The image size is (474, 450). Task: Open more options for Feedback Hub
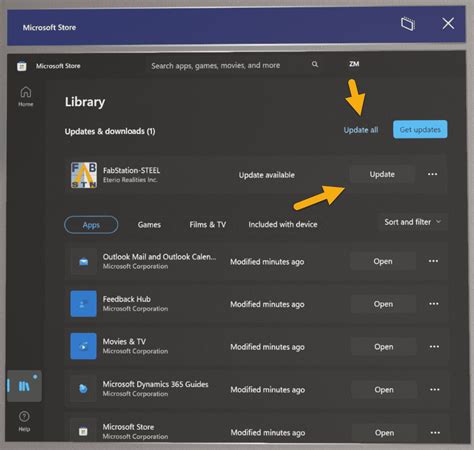coord(434,304)
